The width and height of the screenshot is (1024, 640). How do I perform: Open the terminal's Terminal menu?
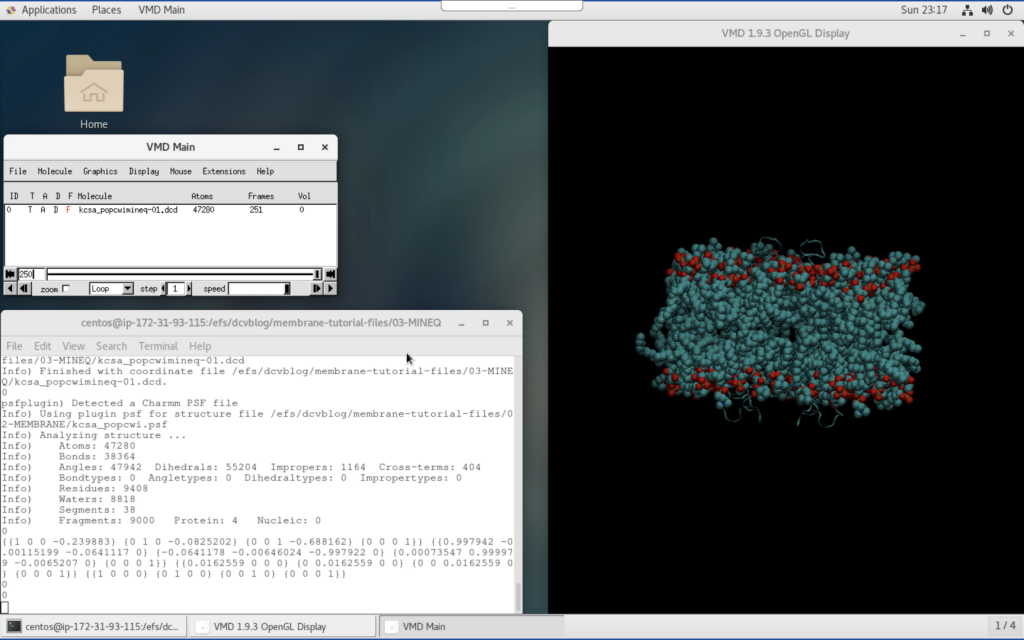click(x=157, y=346)
